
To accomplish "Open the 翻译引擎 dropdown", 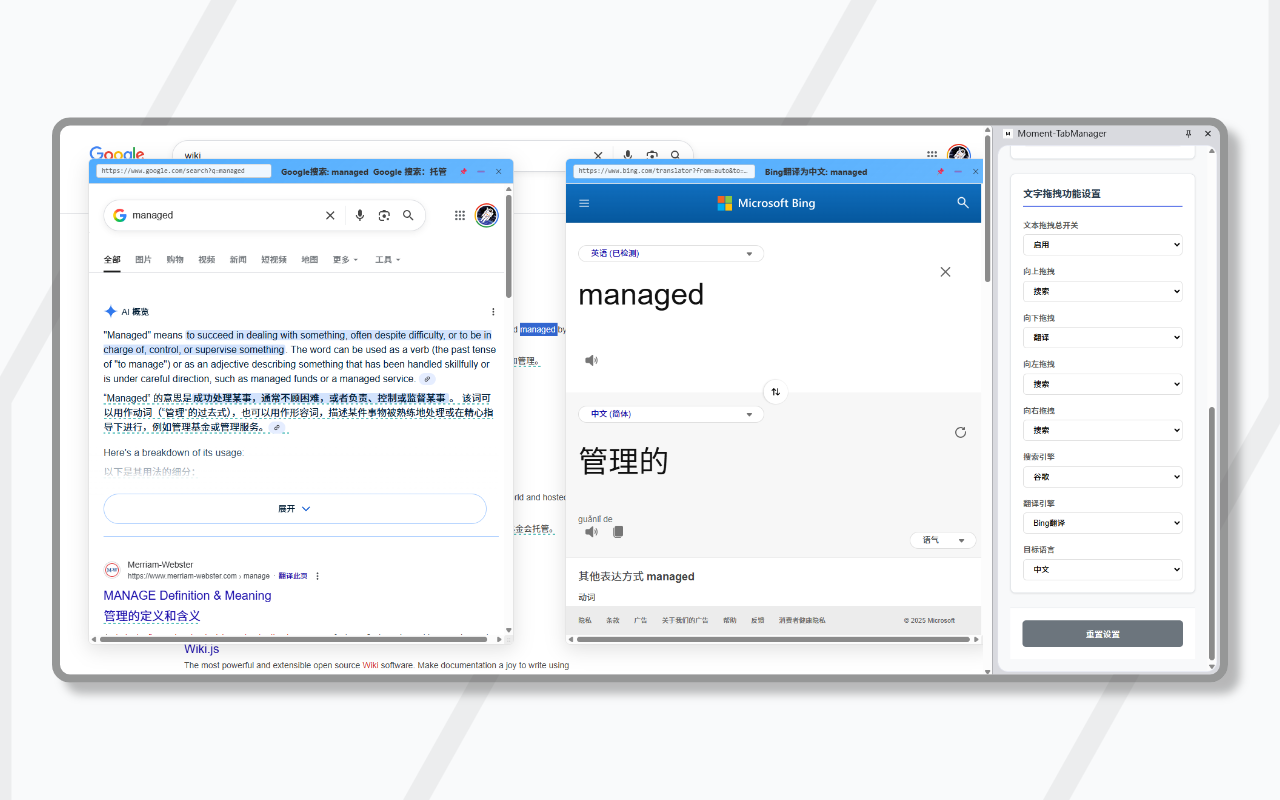I will (x=1102, y=523).
